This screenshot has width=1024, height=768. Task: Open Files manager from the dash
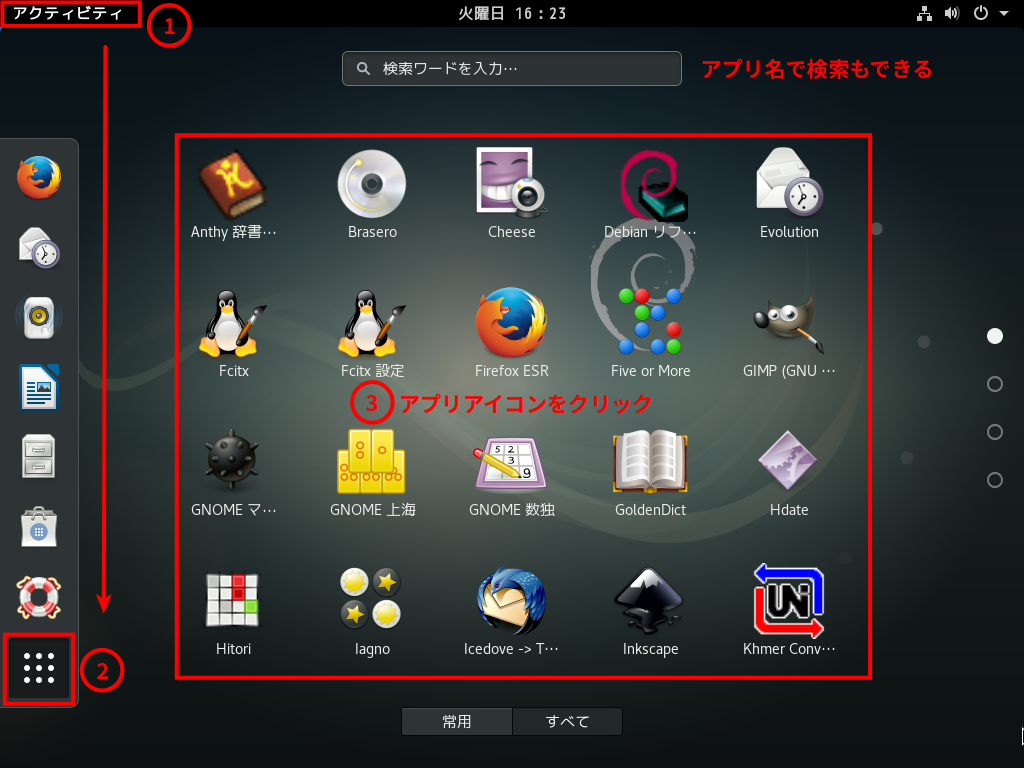(39, 456)
